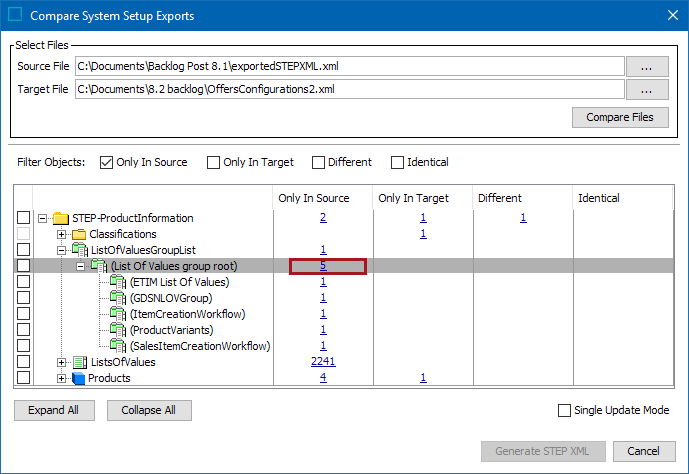
Task: Click the Classifications folder icon
Action: [x=79, y=234]
